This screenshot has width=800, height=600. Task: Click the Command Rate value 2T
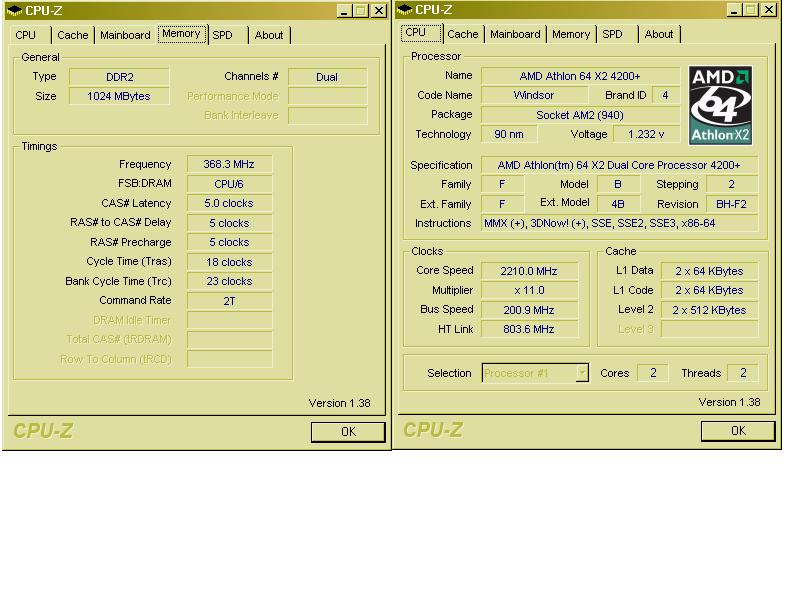coord(230,301)
